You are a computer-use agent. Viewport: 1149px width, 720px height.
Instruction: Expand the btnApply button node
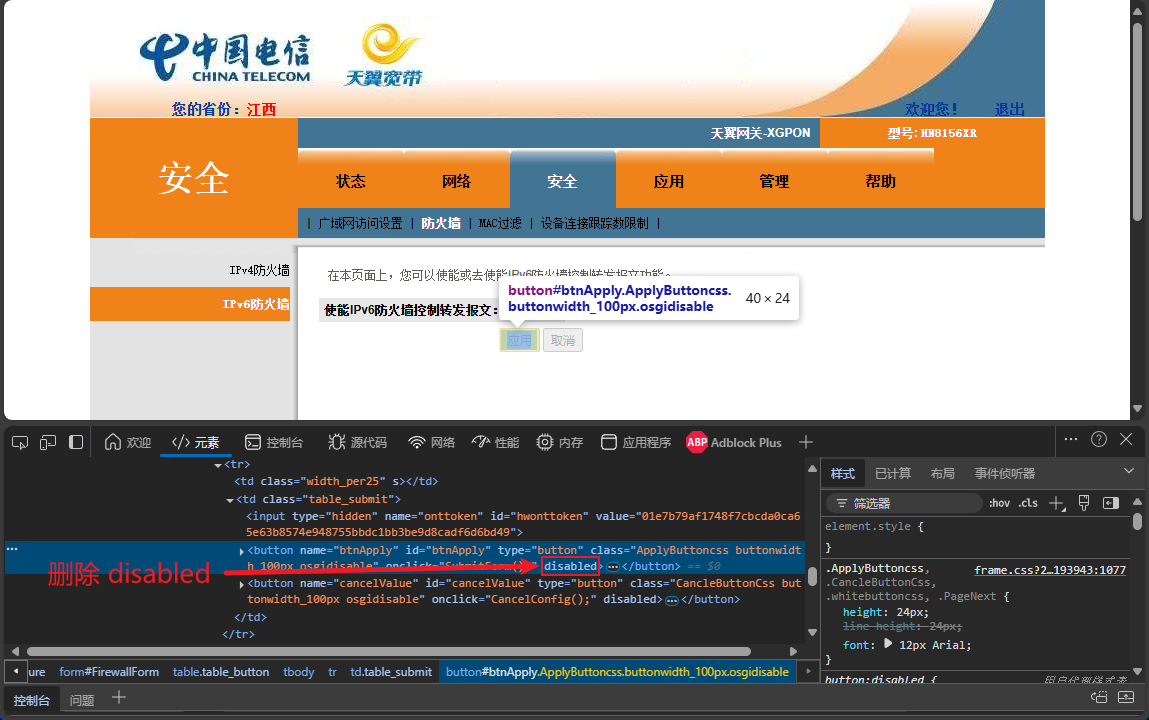point(241,551)
